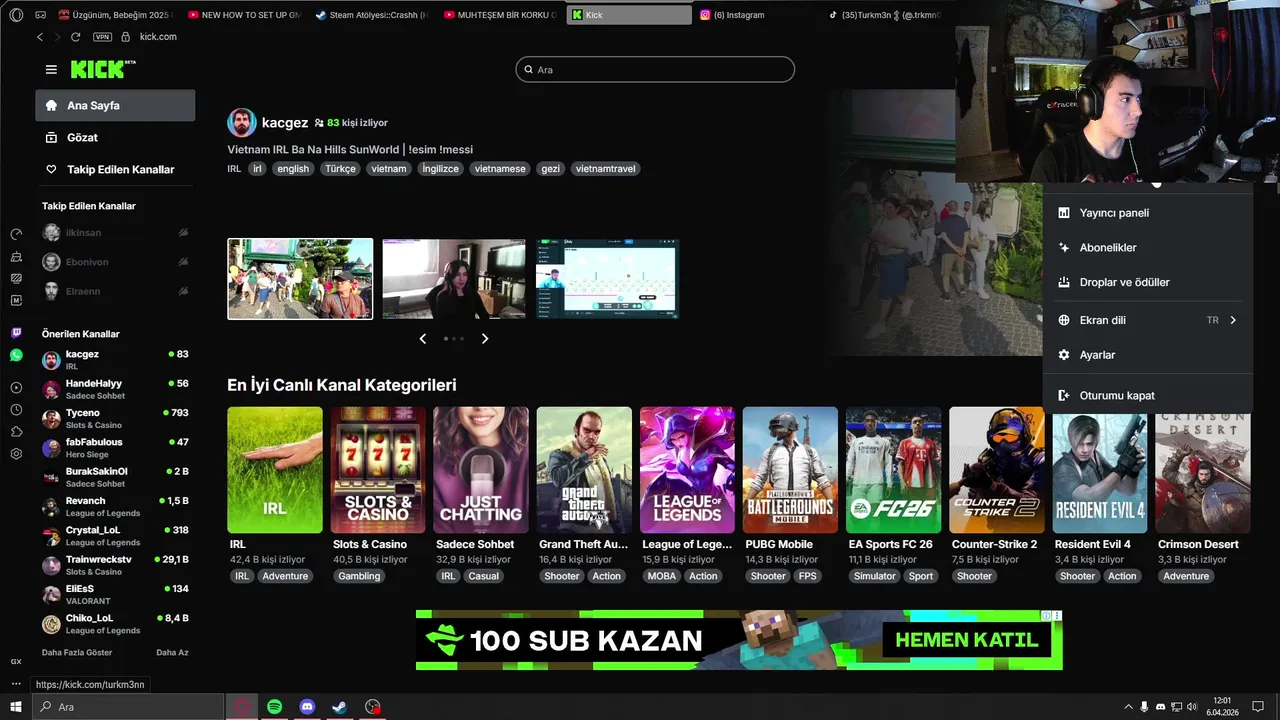The width and height of the screenshot is (1280, 720).
Task: Open the GX Control speedometer icon
Action: tap(16, 234)
